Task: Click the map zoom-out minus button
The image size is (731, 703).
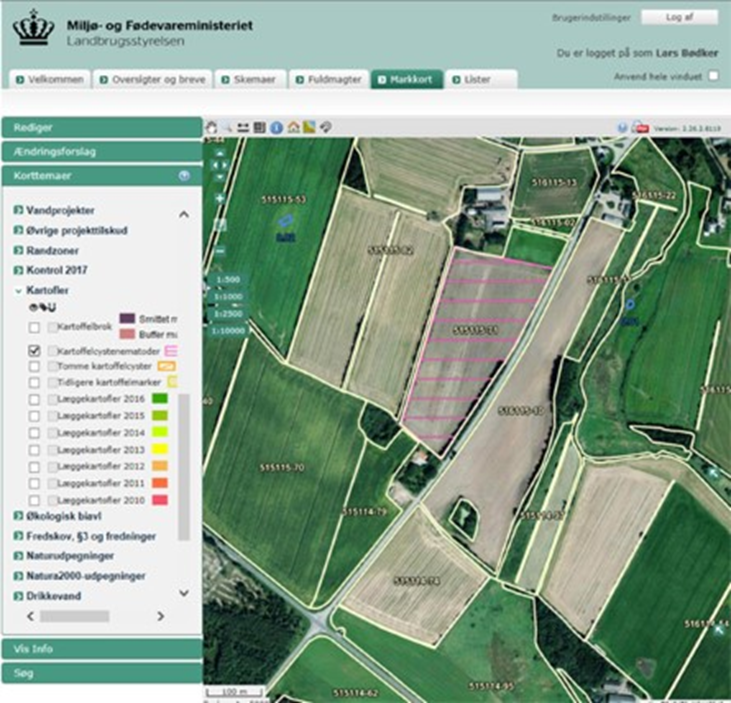Action: click(220, 251)
